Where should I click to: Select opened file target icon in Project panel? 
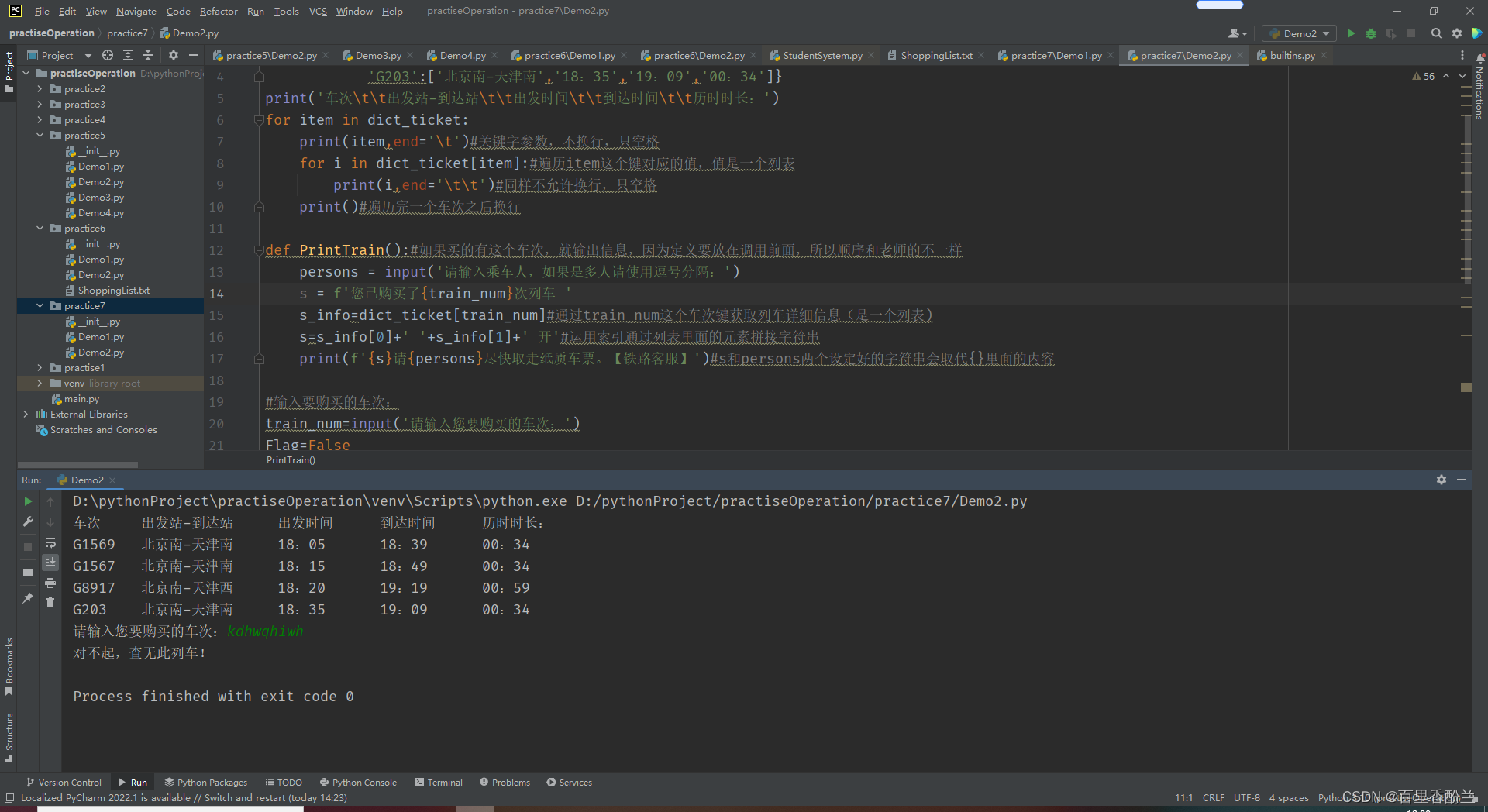[108, 55]
